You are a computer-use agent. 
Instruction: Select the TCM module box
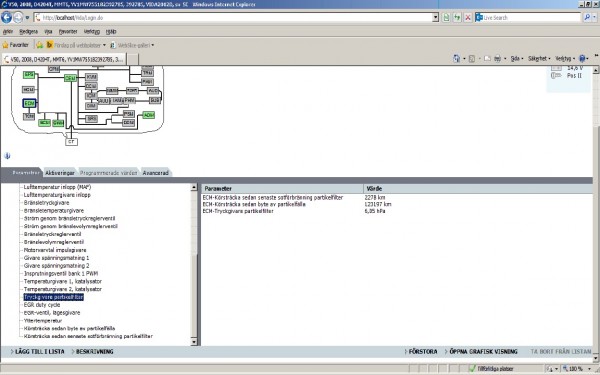[29, 116]
